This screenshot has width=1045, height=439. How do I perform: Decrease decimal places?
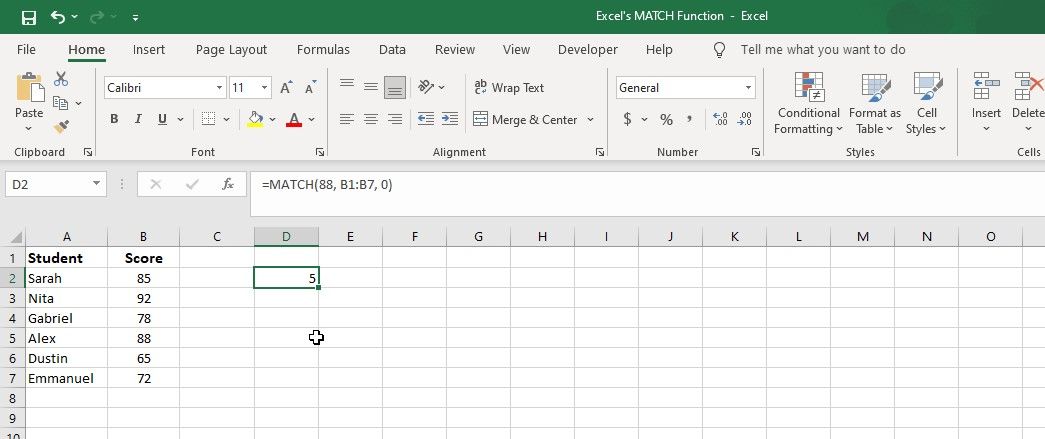click(x=744, y=119)
